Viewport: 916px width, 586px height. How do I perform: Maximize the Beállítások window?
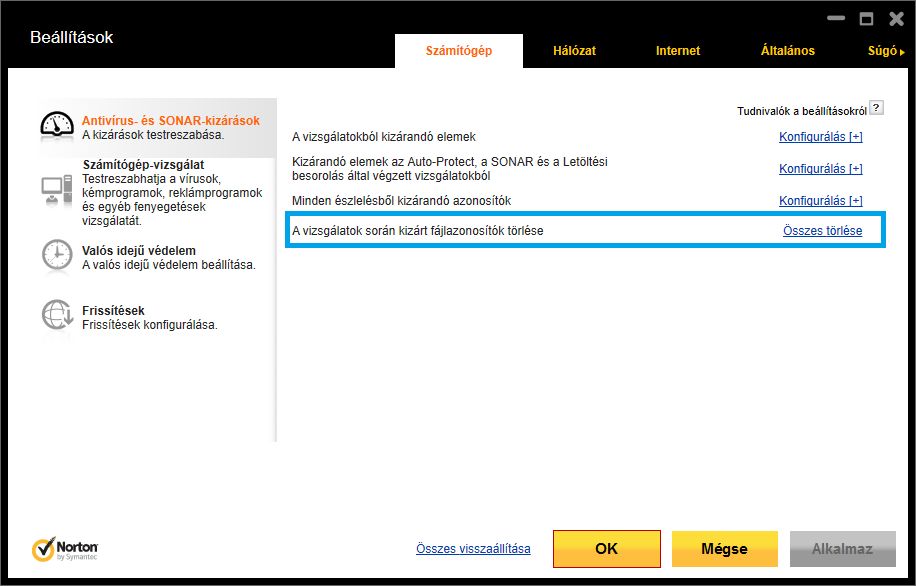866,19
